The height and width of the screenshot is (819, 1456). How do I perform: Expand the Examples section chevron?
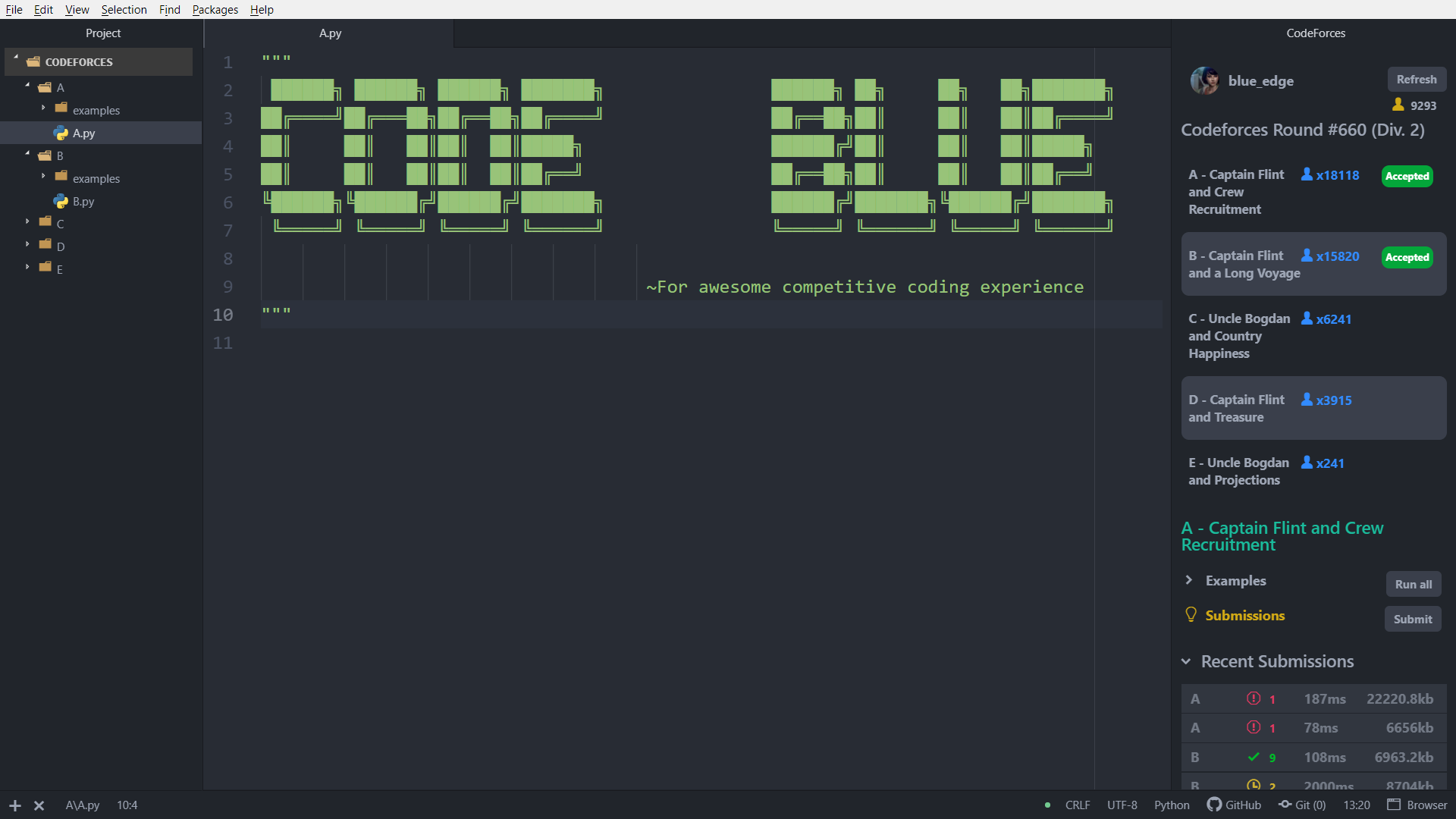pyautogui.click(x=1188, y=580)
